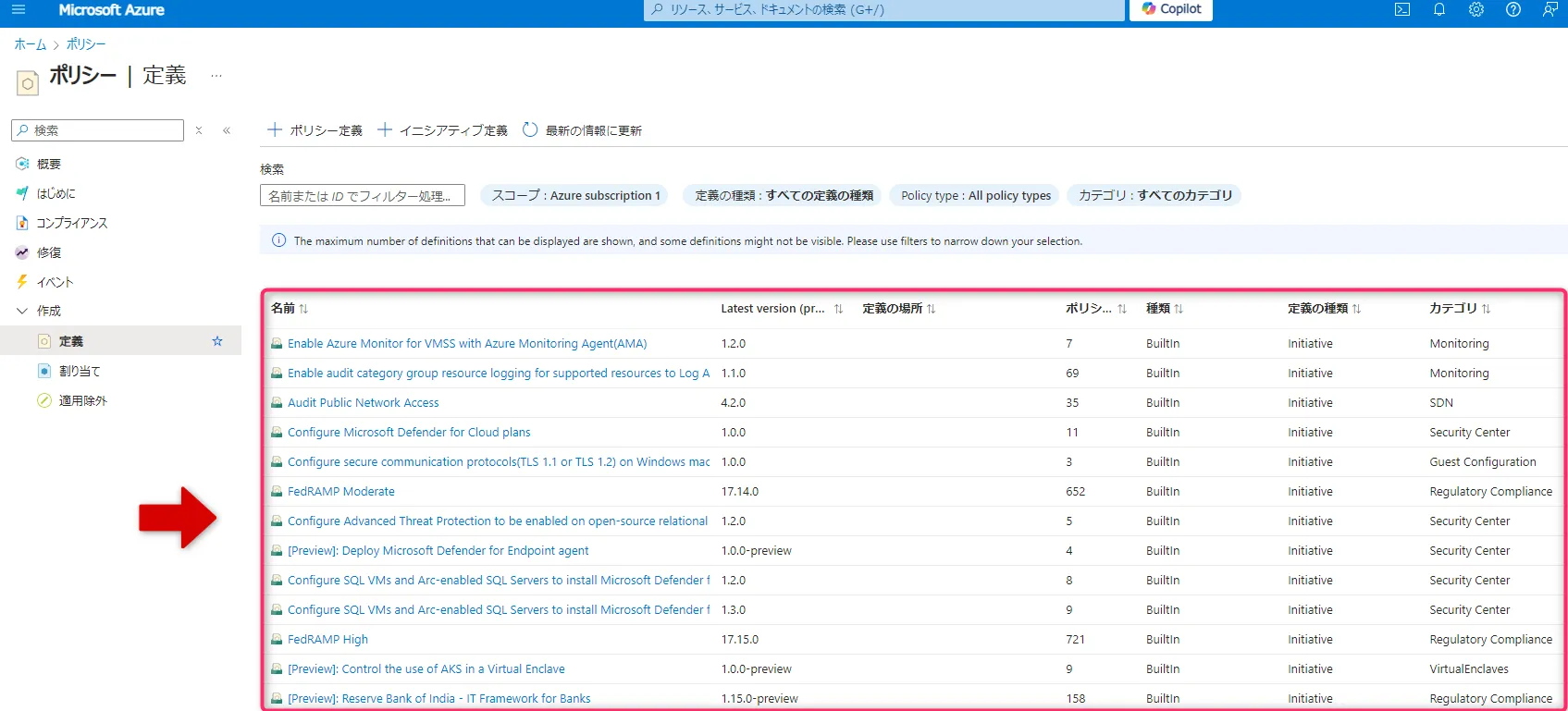Open Configure SQL VMs initiative version 1.2.0

(499, 580)
